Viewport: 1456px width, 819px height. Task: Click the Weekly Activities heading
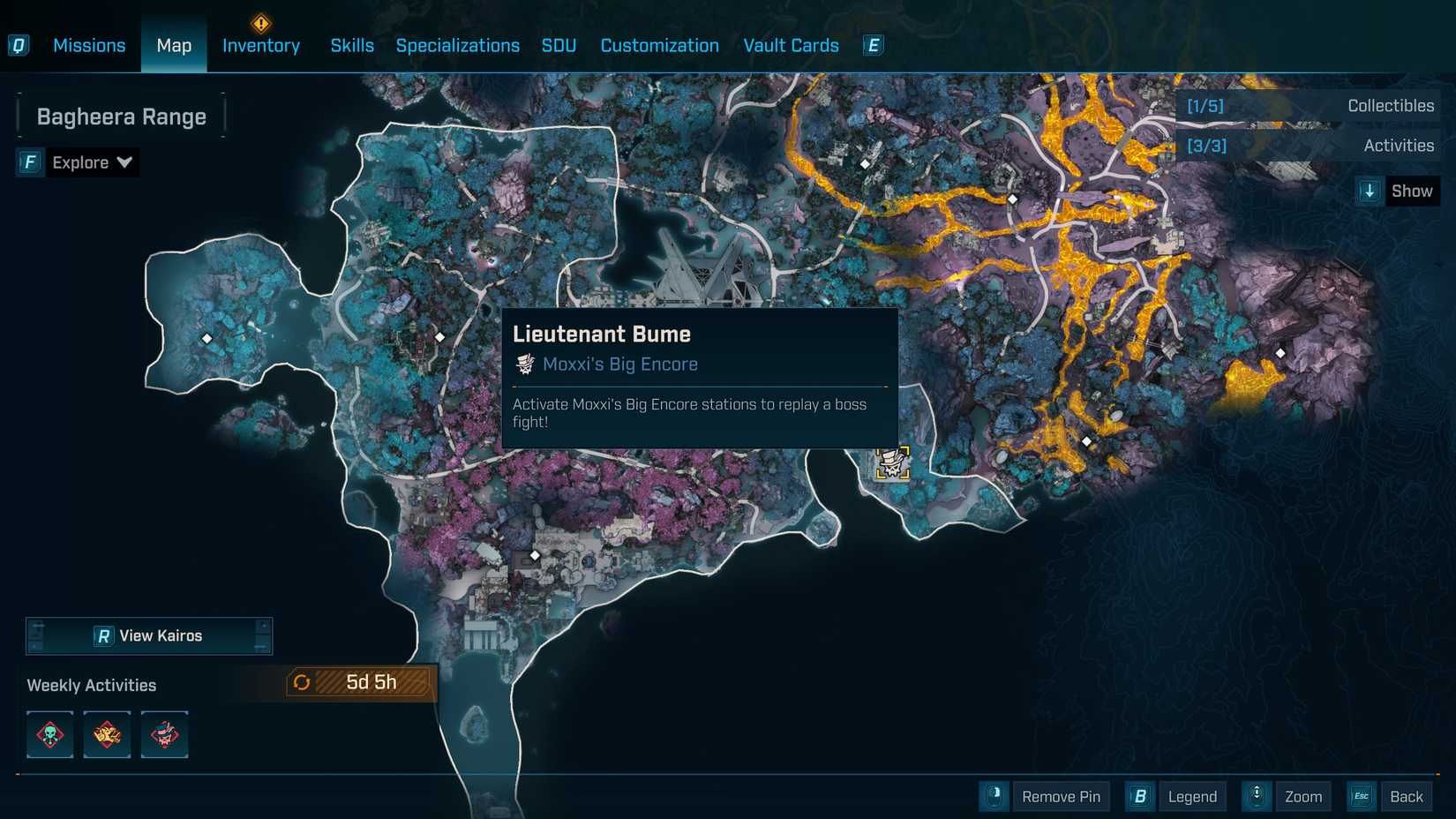click(92, 685)
